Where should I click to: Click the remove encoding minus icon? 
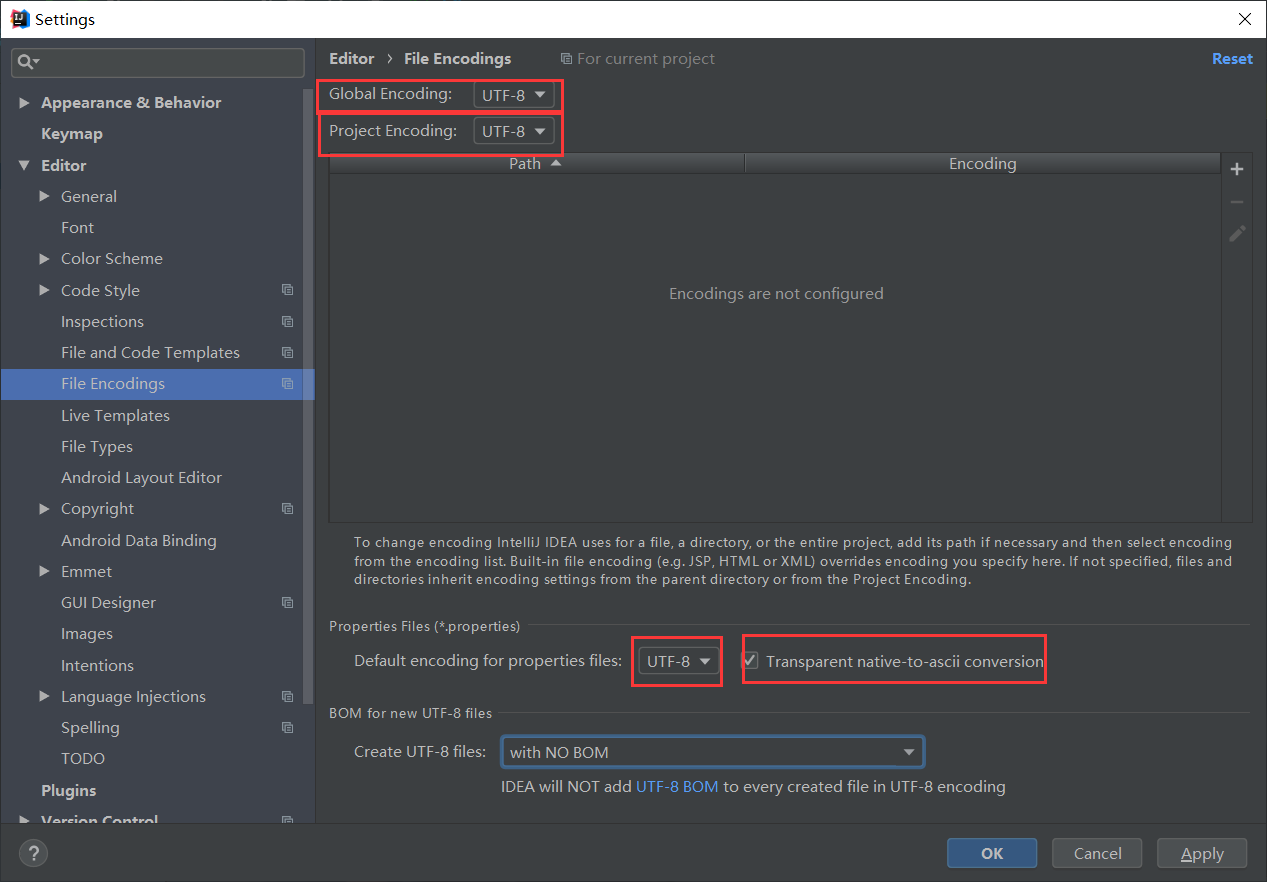[1237, 202]
